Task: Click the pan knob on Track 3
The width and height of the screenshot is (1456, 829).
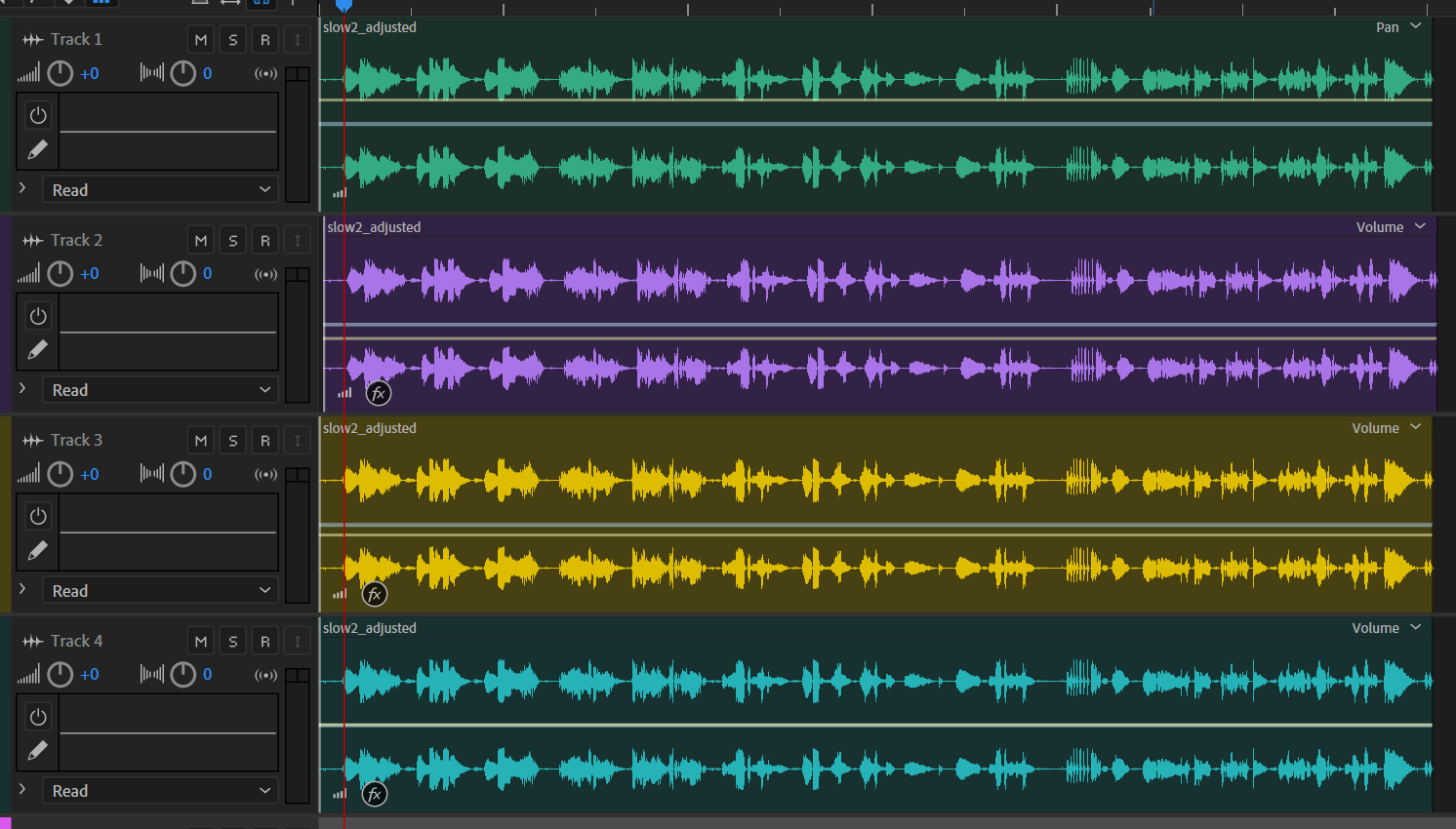Action: [184, 474]
